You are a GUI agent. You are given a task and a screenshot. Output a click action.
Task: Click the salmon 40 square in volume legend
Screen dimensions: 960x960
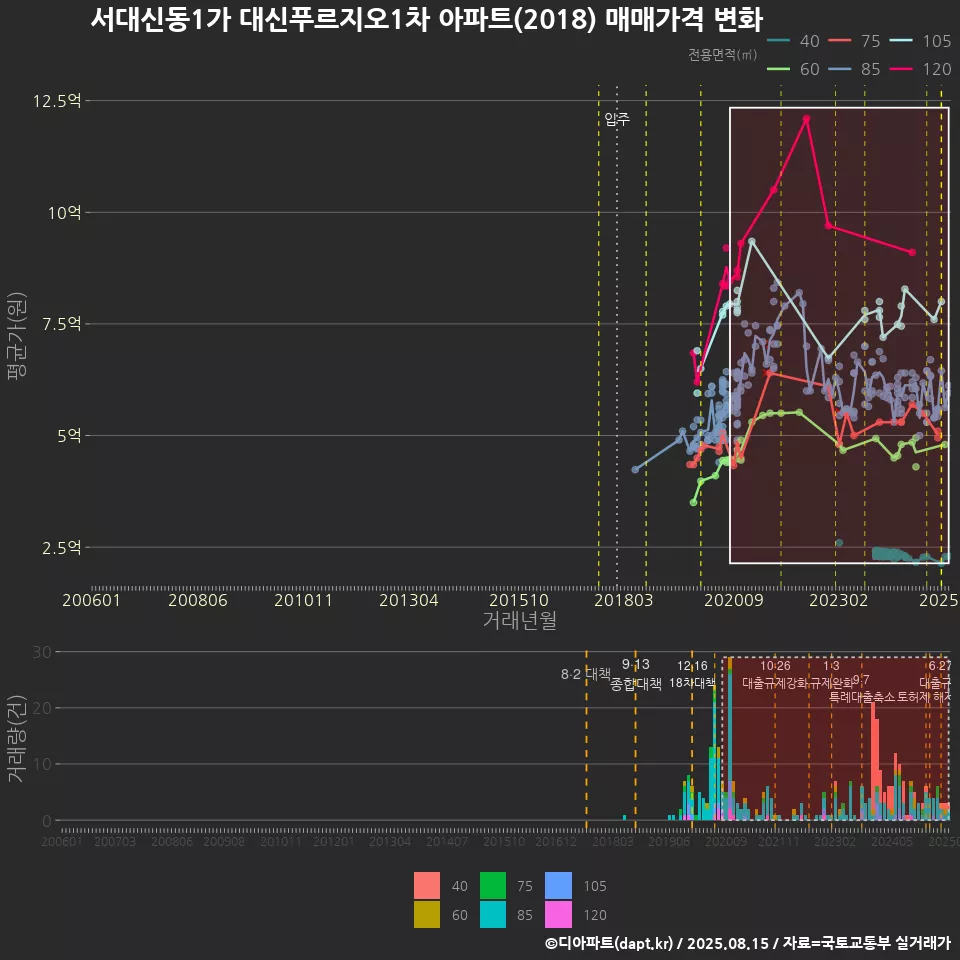427,885
